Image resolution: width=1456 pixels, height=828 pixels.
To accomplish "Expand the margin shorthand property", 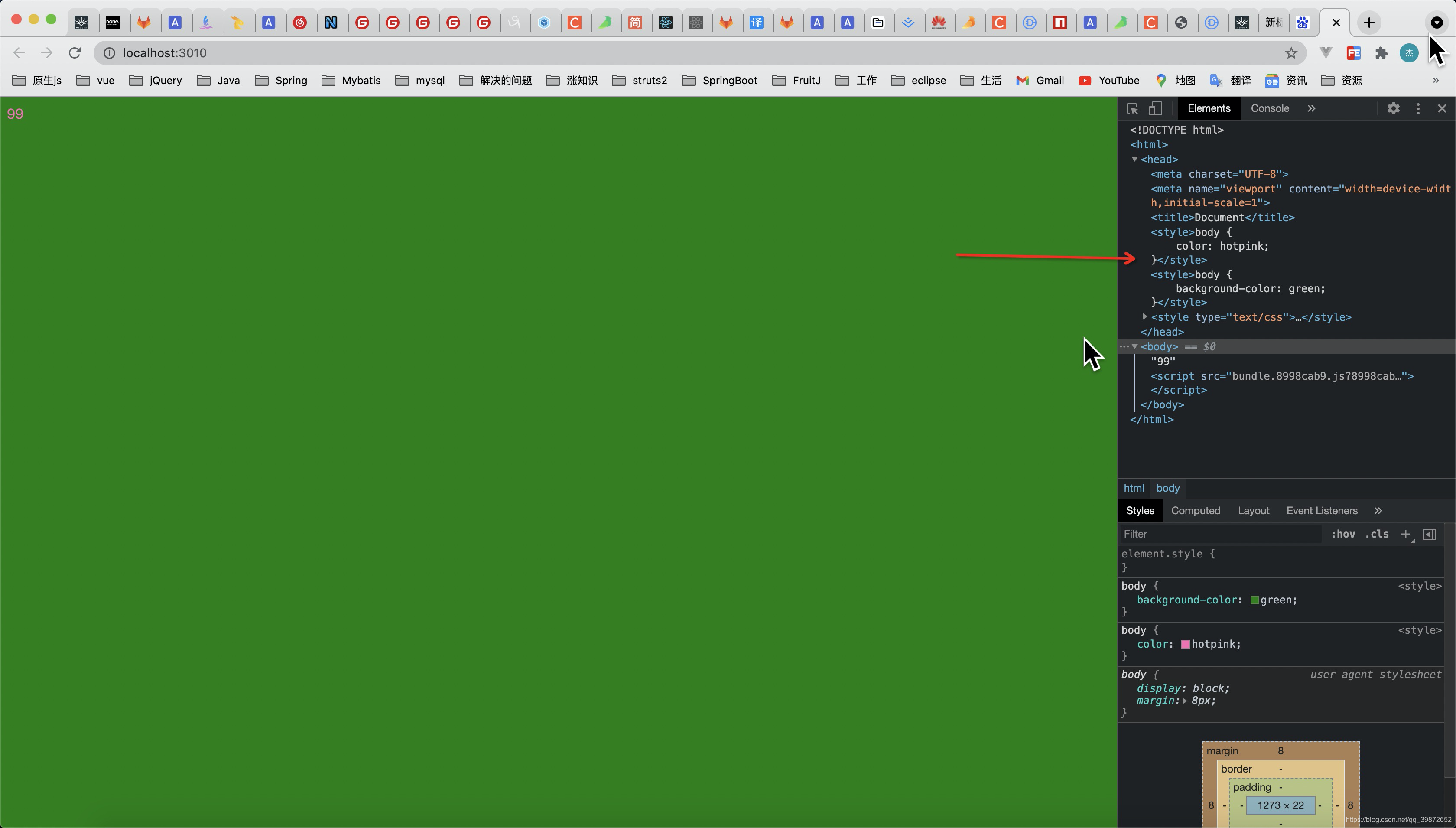I will pyautogui.click(x=1185, y=701).
